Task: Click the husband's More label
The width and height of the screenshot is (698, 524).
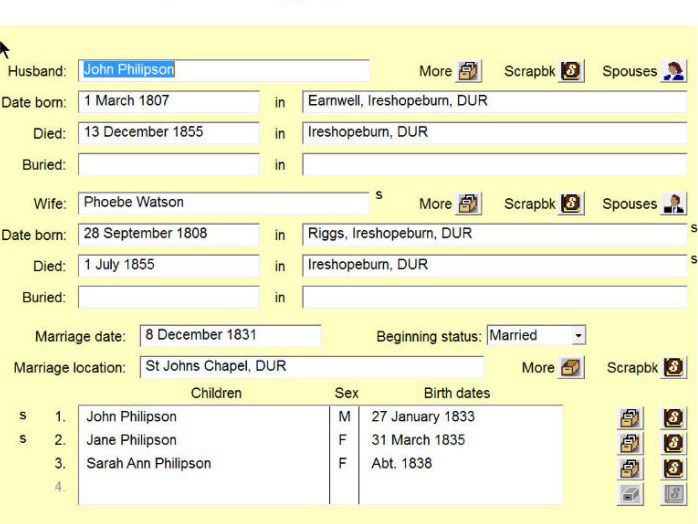Action: pyautogui.click(x=435, y=71)
